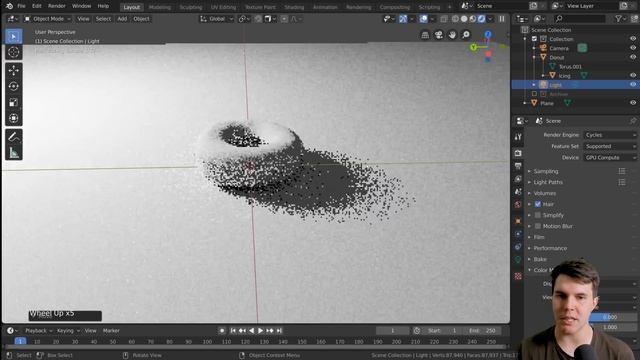
Task: Select the Transform tool
Action: (13, 118)
